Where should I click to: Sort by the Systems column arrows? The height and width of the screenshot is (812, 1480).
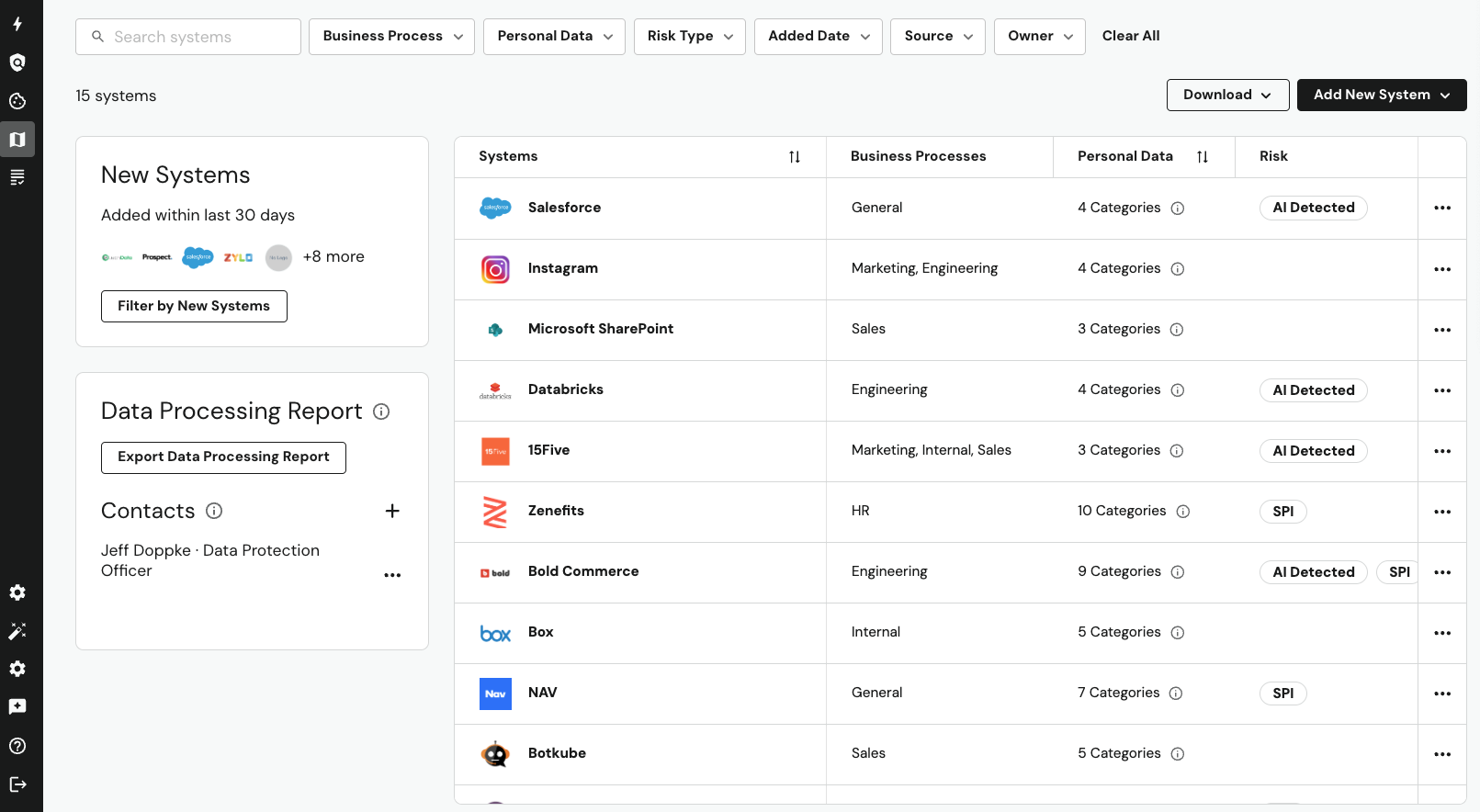pyautogui.click(x=795, y=157)
